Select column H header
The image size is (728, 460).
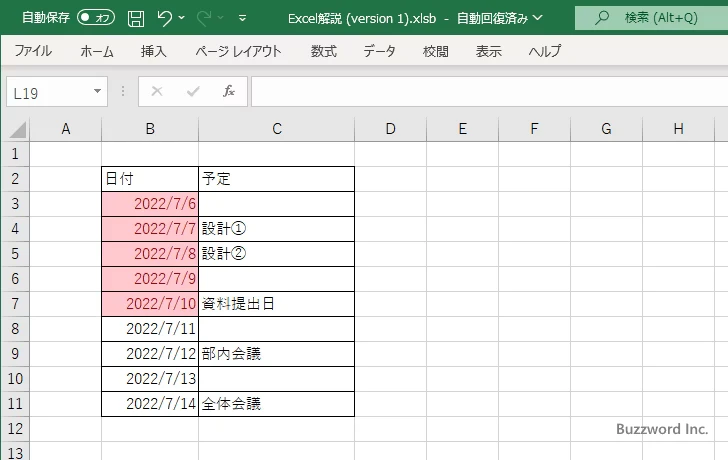point(678,129)
